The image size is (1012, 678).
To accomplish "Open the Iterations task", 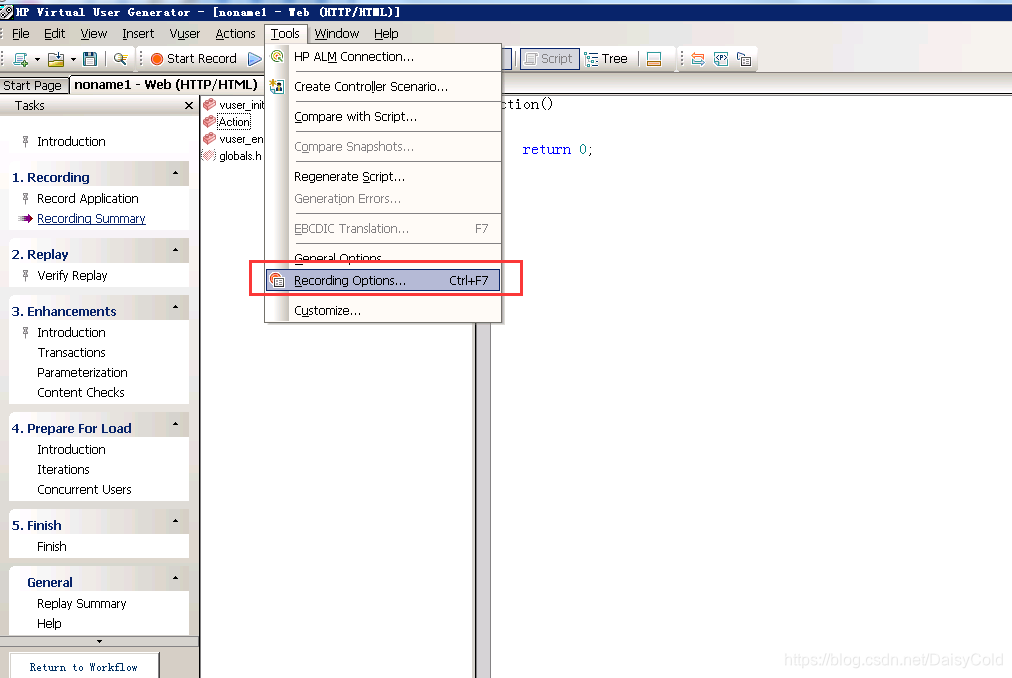I will [63, 469].
